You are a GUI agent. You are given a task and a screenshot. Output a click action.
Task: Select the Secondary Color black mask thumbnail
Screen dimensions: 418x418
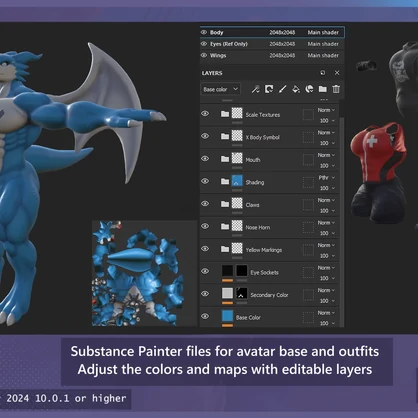(242, 293)
